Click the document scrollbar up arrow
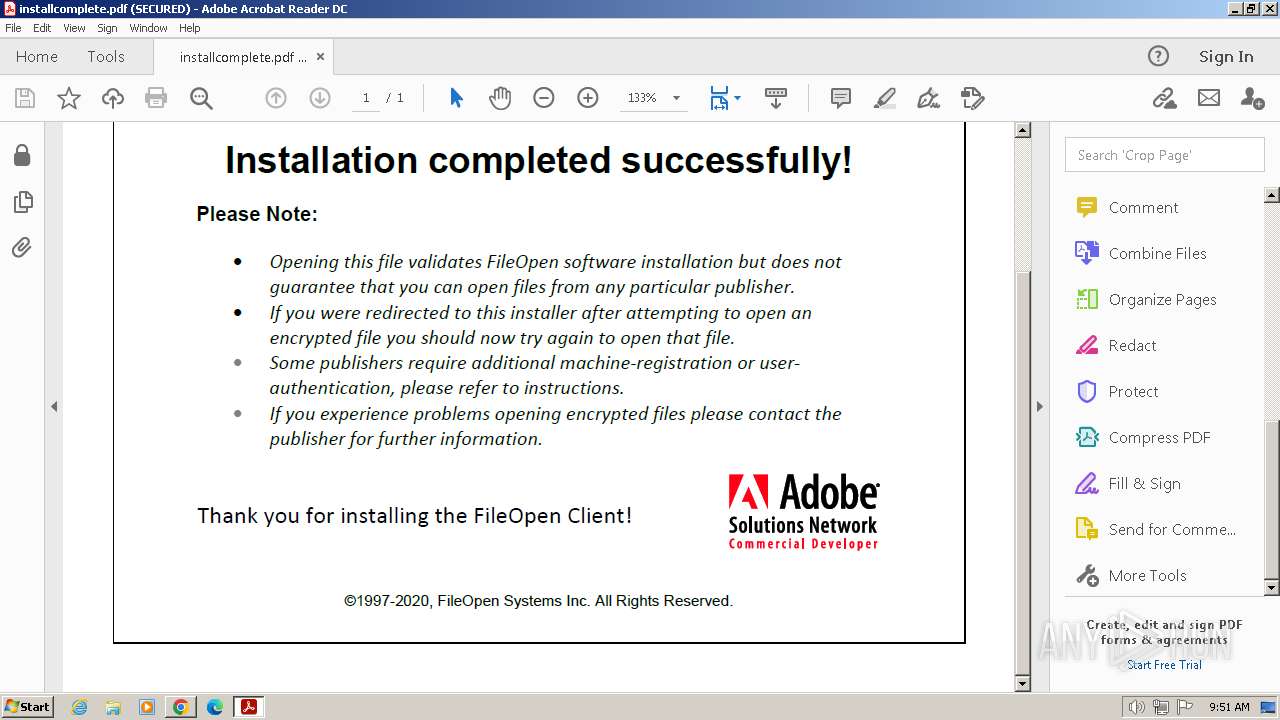The height and width of the screenshot is (720, 1280). click(x=1023, y=130)
